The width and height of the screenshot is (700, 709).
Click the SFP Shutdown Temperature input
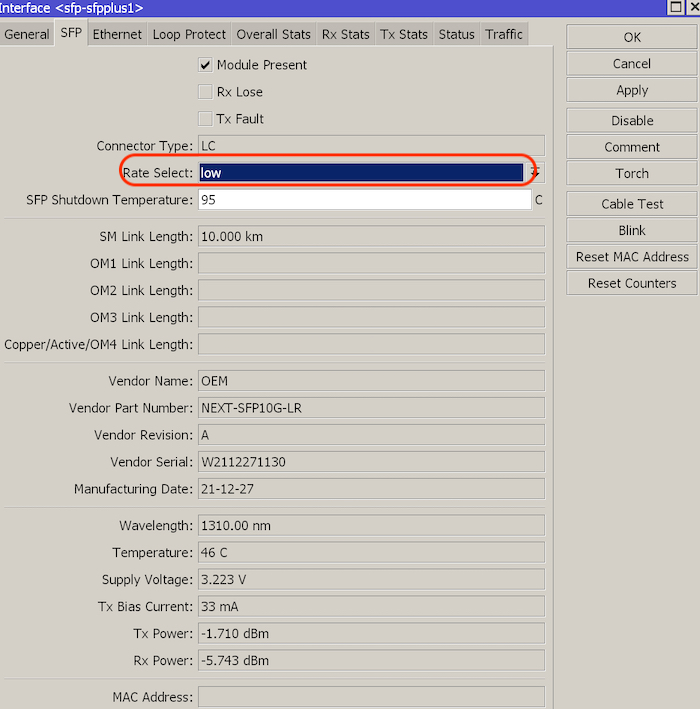tap(364, 200)
